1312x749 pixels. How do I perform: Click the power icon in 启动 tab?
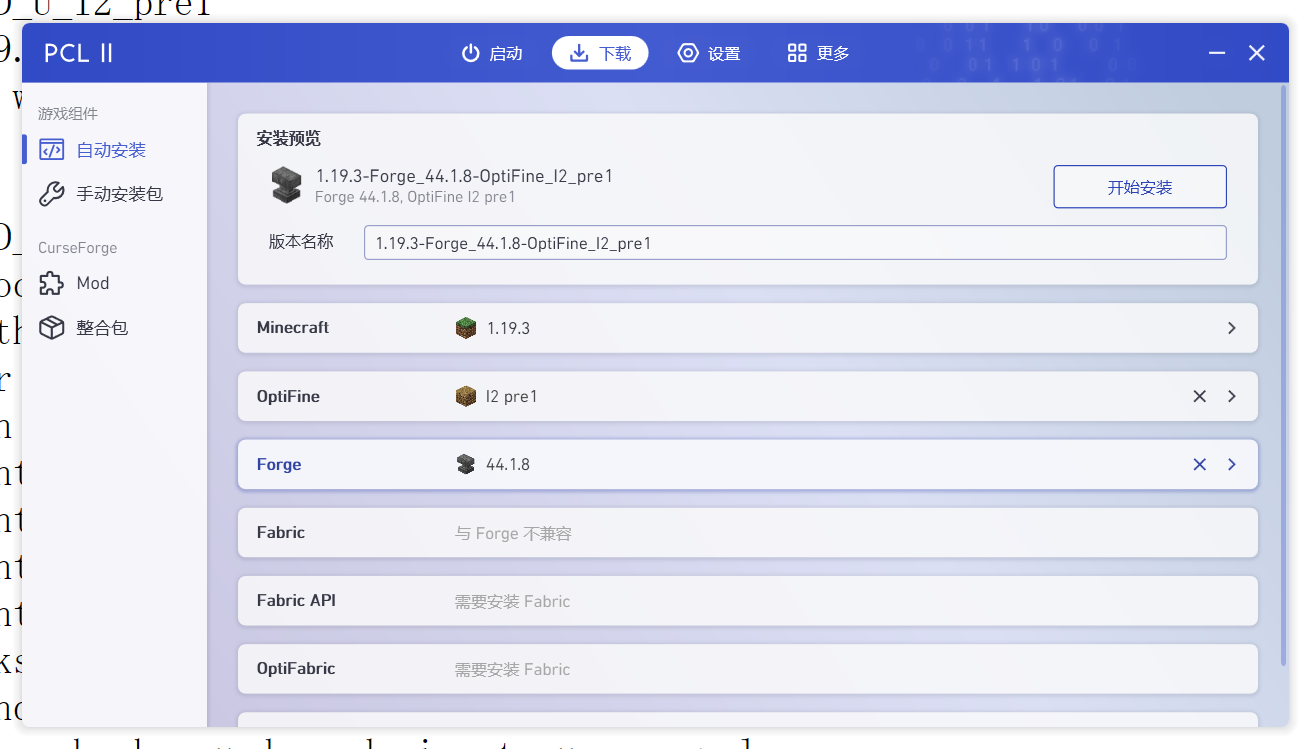[470, 53]
